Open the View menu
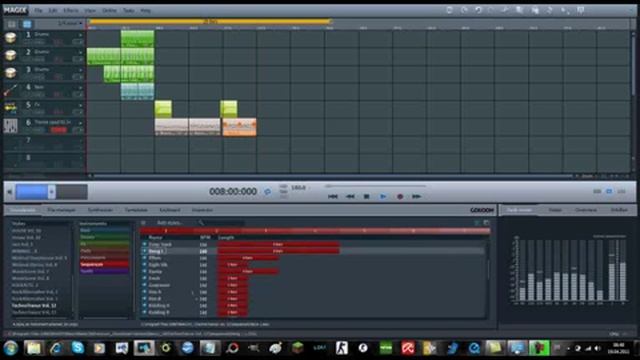640x360 pixels. click(x=90, y=10)
